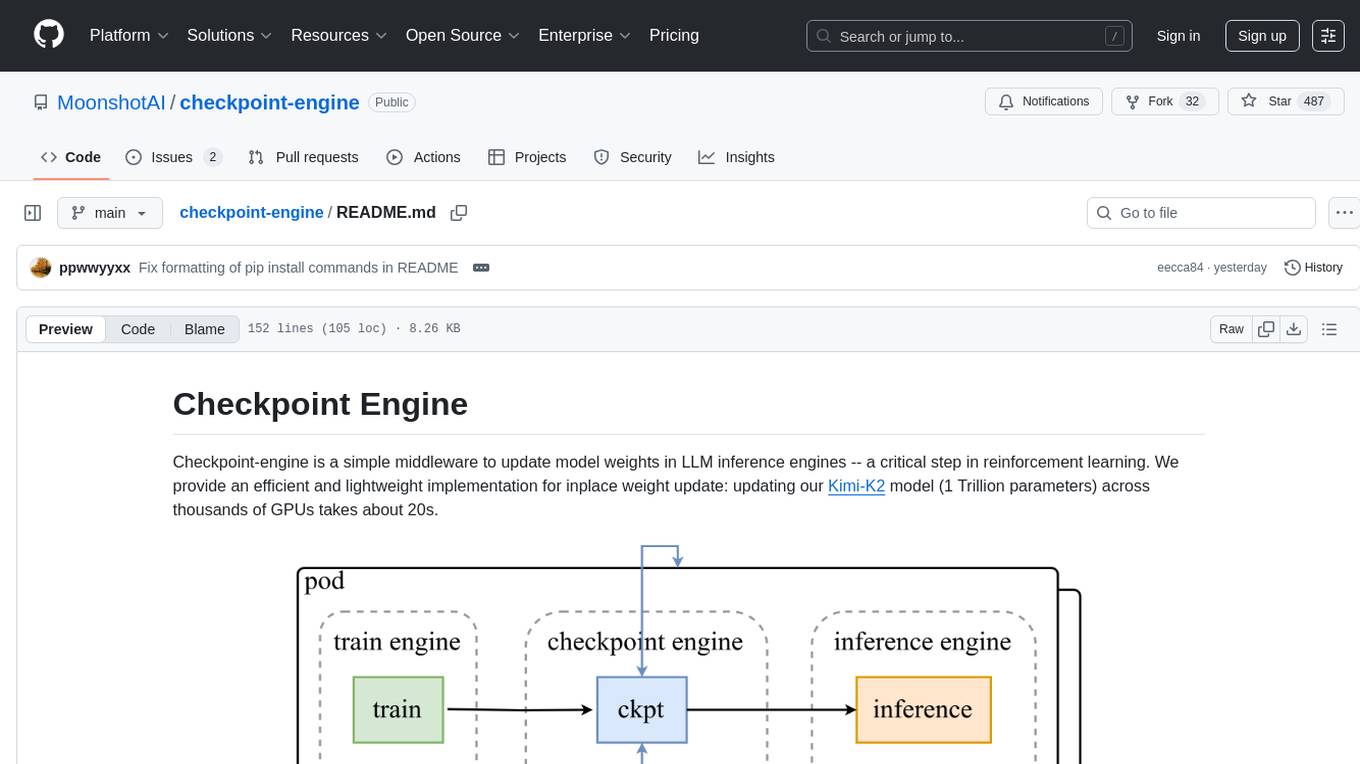The width and height of the screenshot is (1360, 764).
Task: Switch to the Actions tab
Action: click(423, 157)
